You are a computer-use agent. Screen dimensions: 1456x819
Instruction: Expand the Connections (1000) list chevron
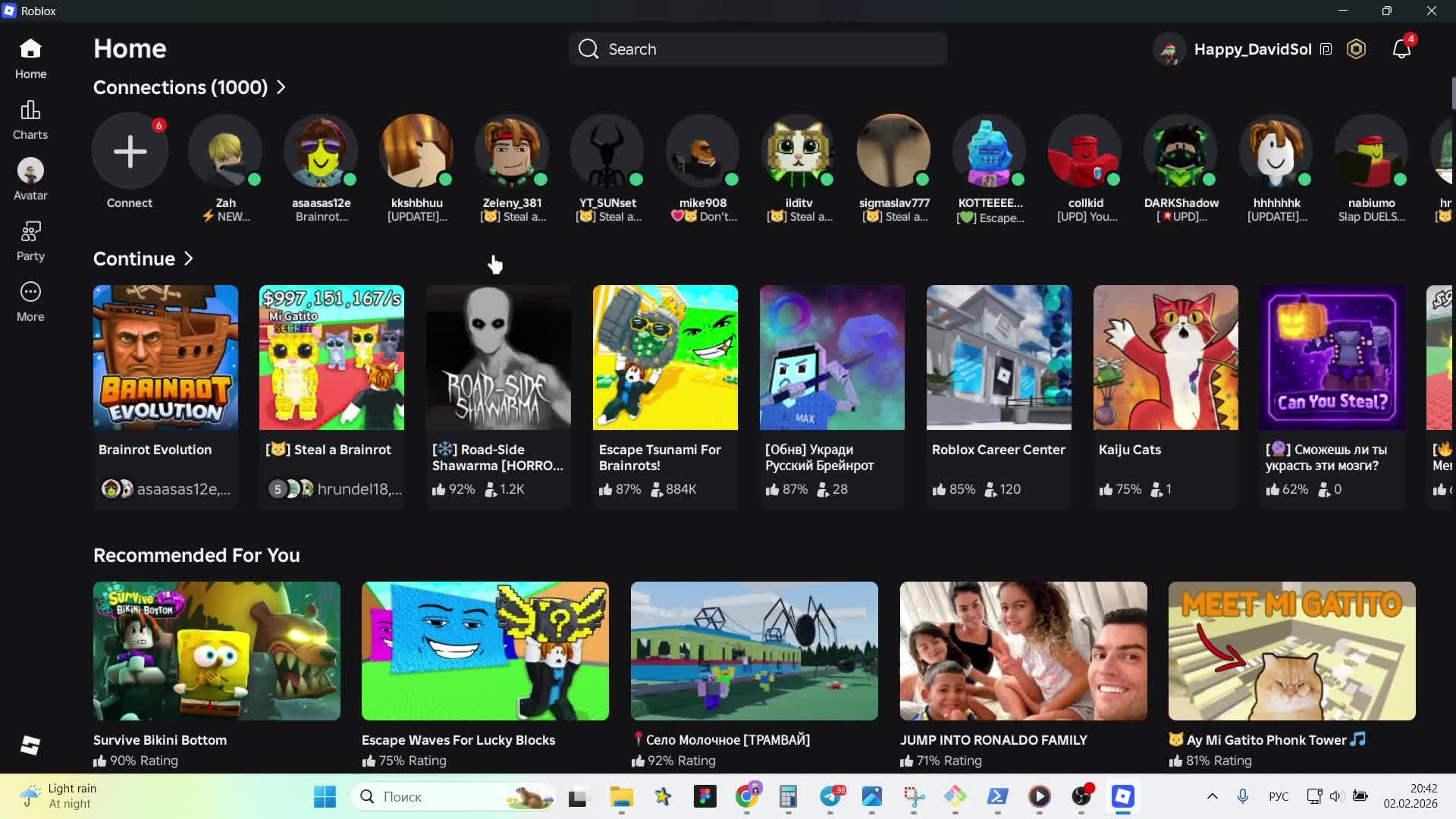click(x=281, y=87)
